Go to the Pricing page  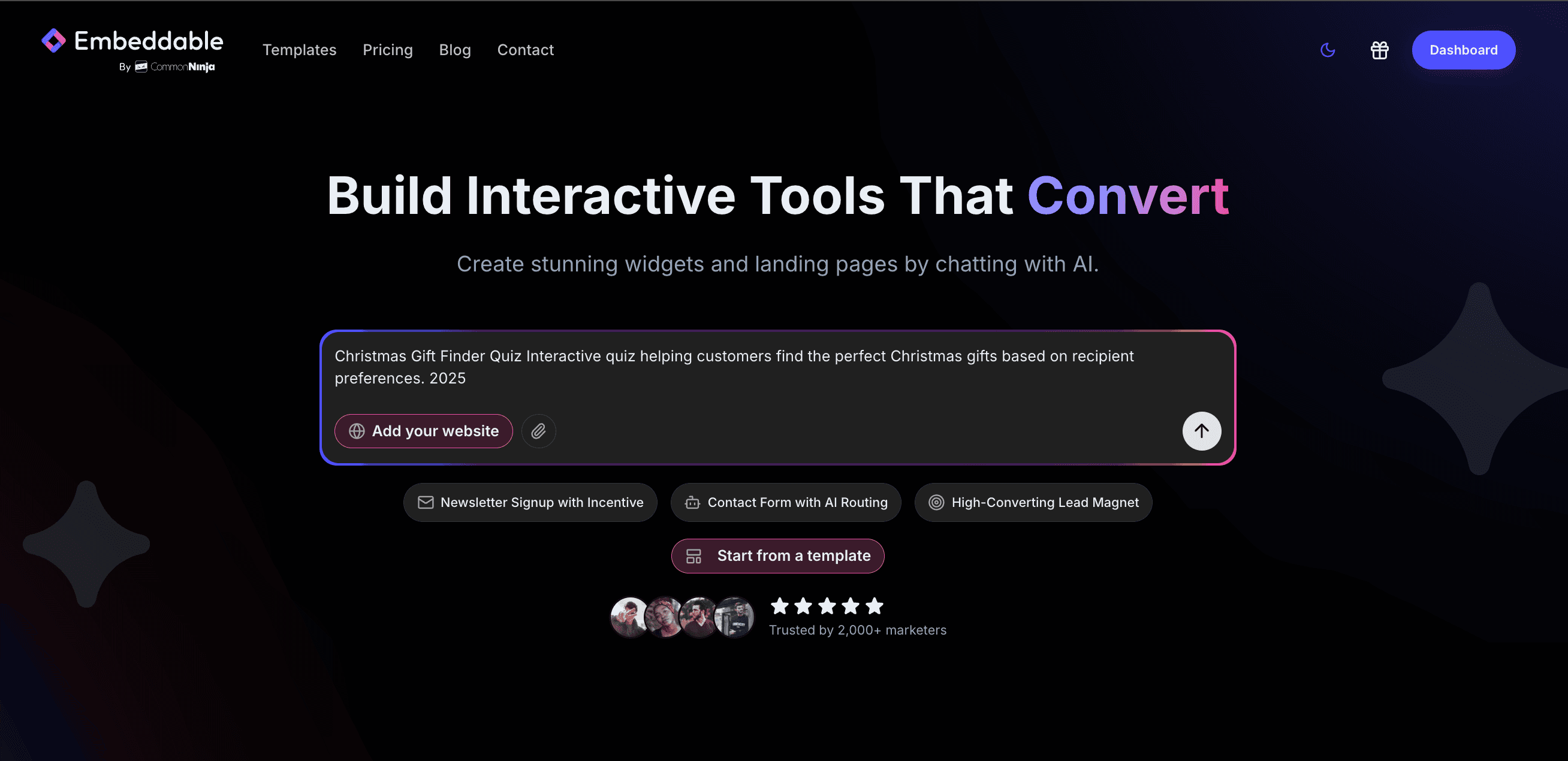click(x=387, y=50)
